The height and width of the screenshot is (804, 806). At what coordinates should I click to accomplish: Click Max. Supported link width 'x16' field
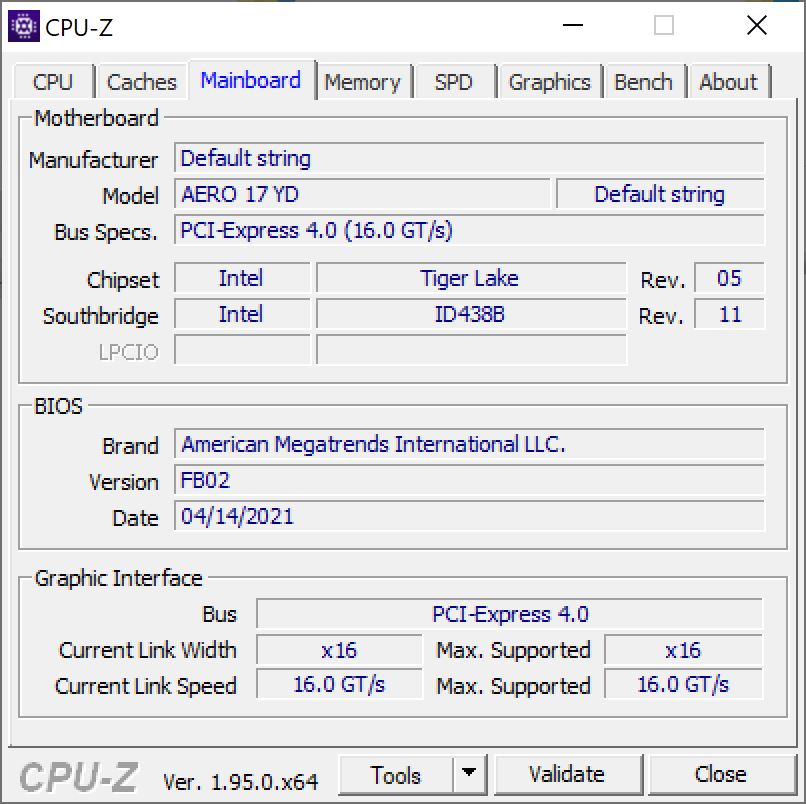click(683, 650)
